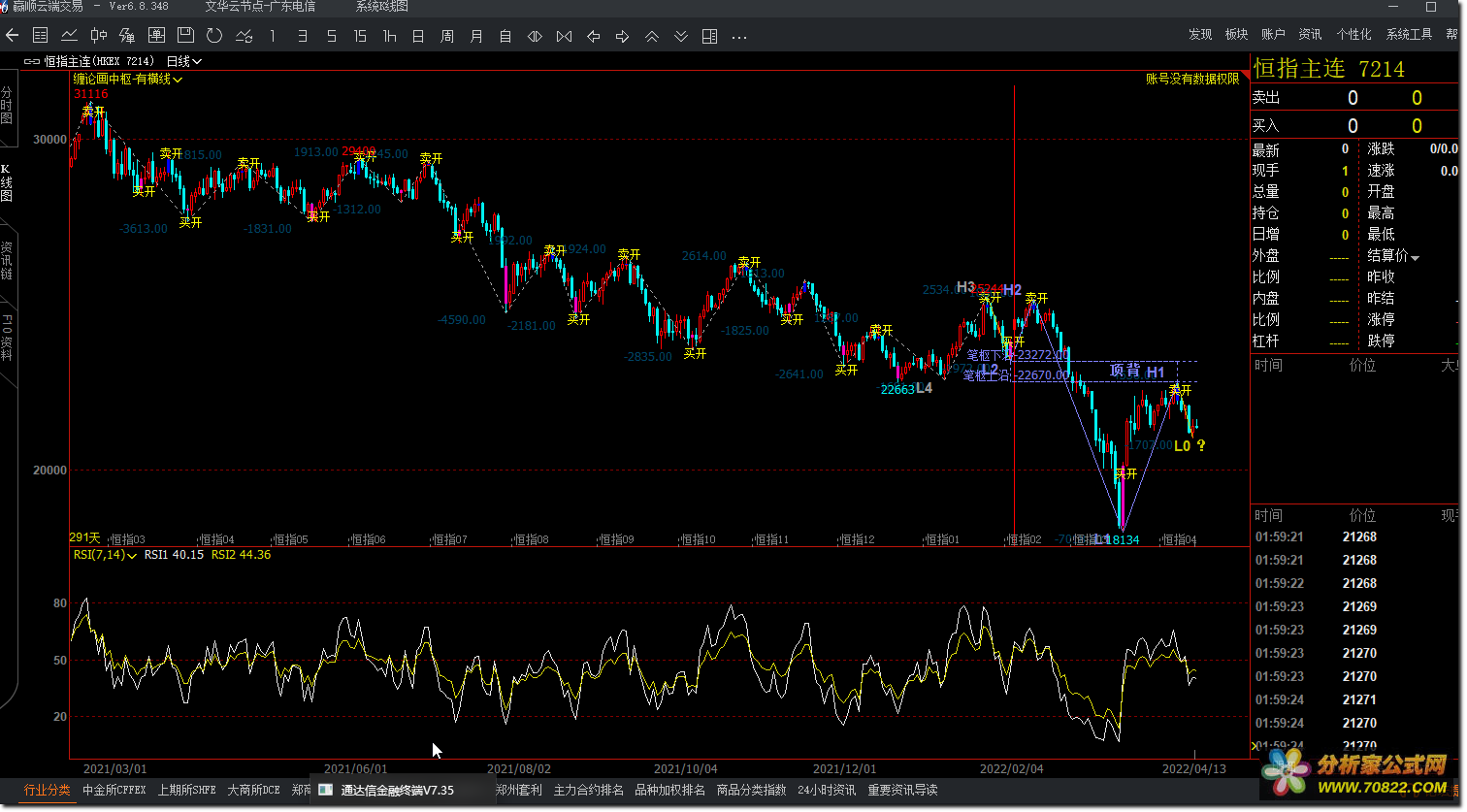Select the 郑州套利 bottom tab
Screen dimensions: 1467x812
coord(519,791)
